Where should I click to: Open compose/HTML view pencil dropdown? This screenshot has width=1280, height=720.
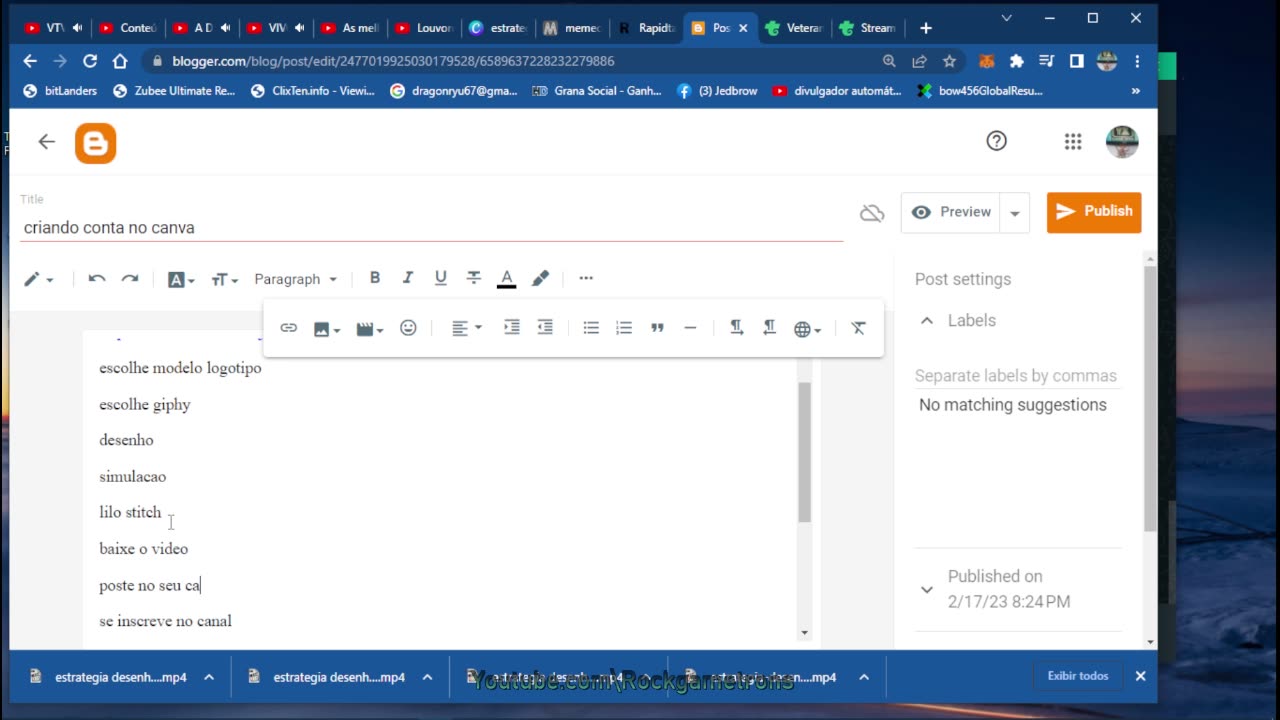(38, 279)
